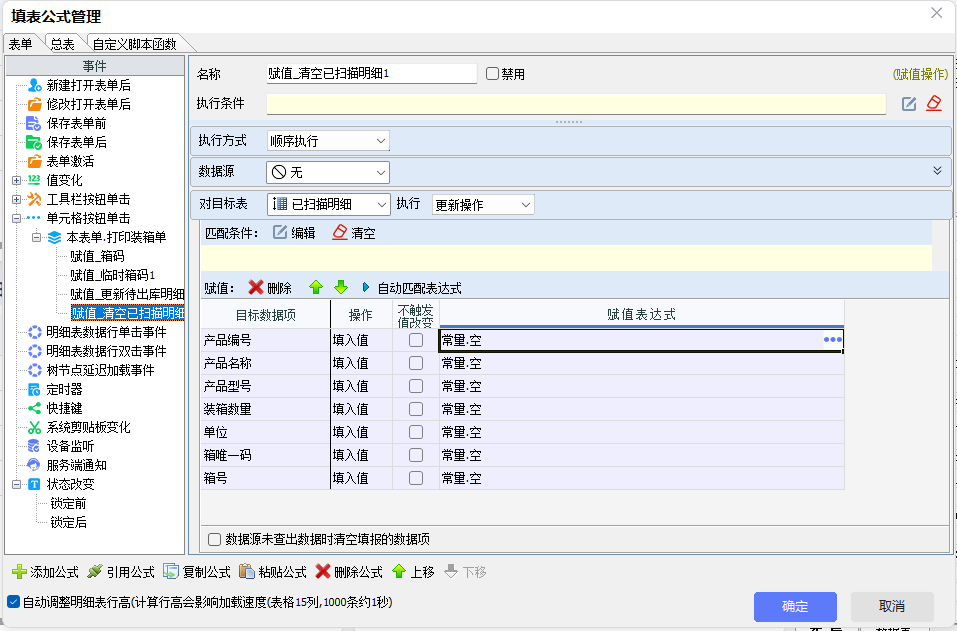Enable 数据源未查出数据时清空填报的数据项 checkbox
Viewport: 957px width, 631px height.
click(214, 539)
